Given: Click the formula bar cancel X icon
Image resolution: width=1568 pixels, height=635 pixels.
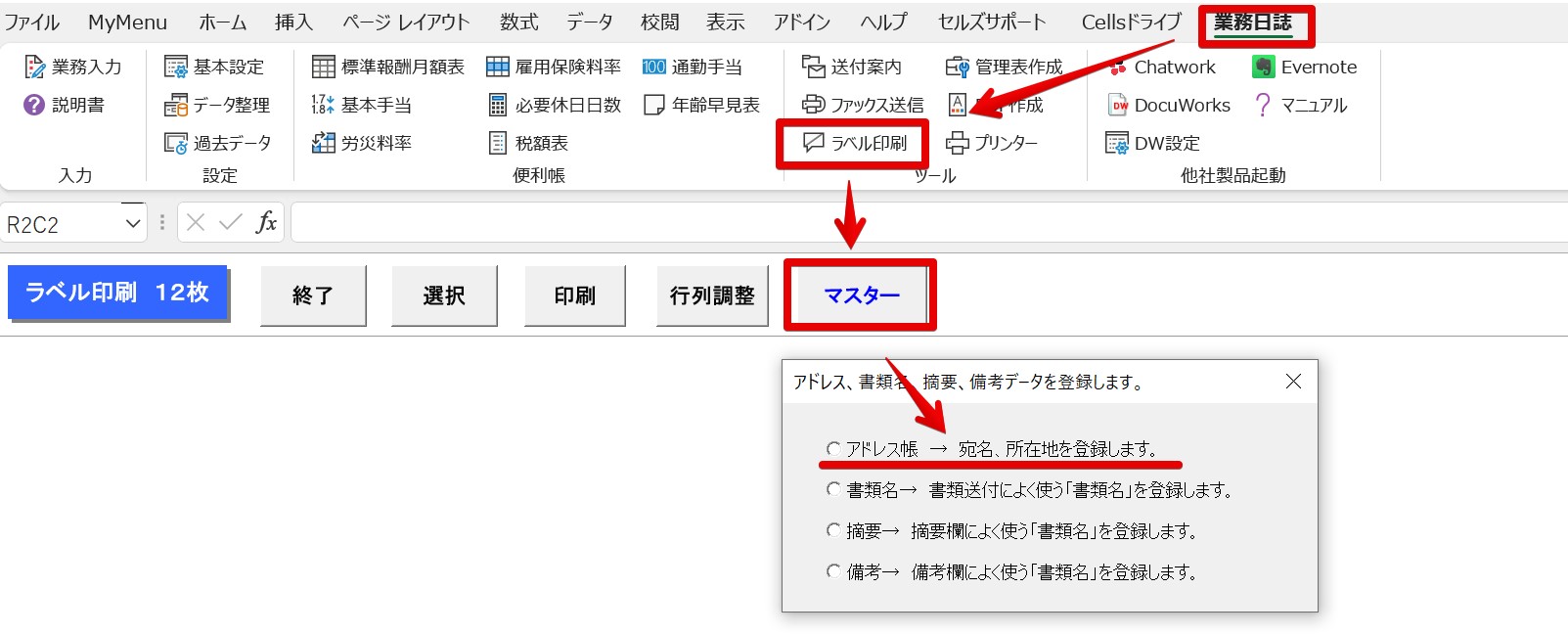Looking at the screenshot, I should click(196, 222).
